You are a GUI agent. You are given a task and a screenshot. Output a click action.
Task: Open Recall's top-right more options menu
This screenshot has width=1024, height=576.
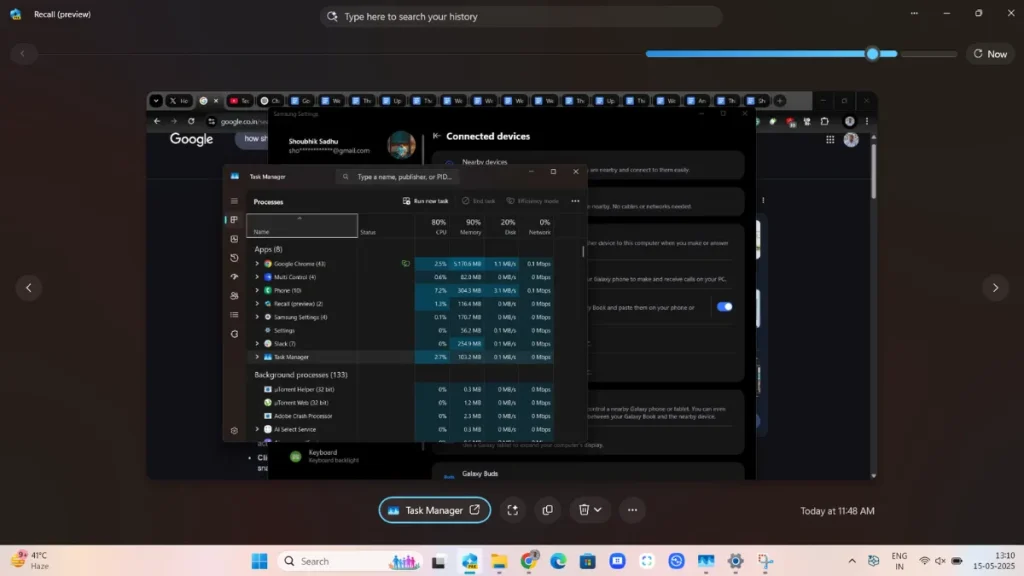(914, 13)
